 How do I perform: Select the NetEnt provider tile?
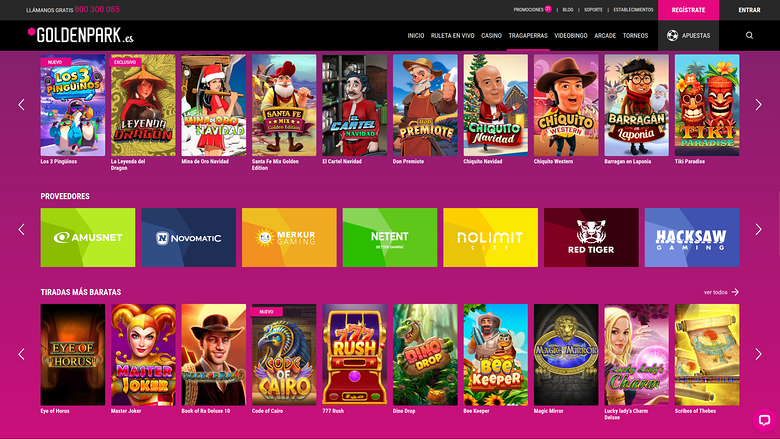pyautogui.click(x=389, y=238)
